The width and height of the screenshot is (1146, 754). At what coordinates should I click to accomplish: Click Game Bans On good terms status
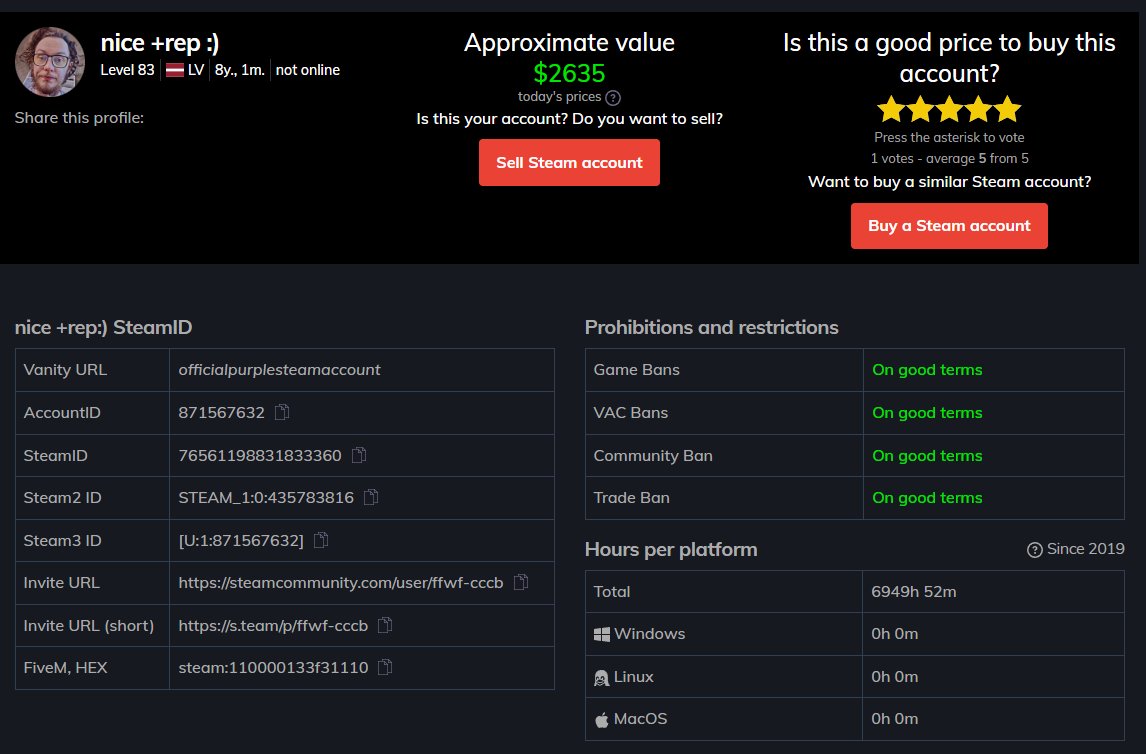[x=927, y=370]
